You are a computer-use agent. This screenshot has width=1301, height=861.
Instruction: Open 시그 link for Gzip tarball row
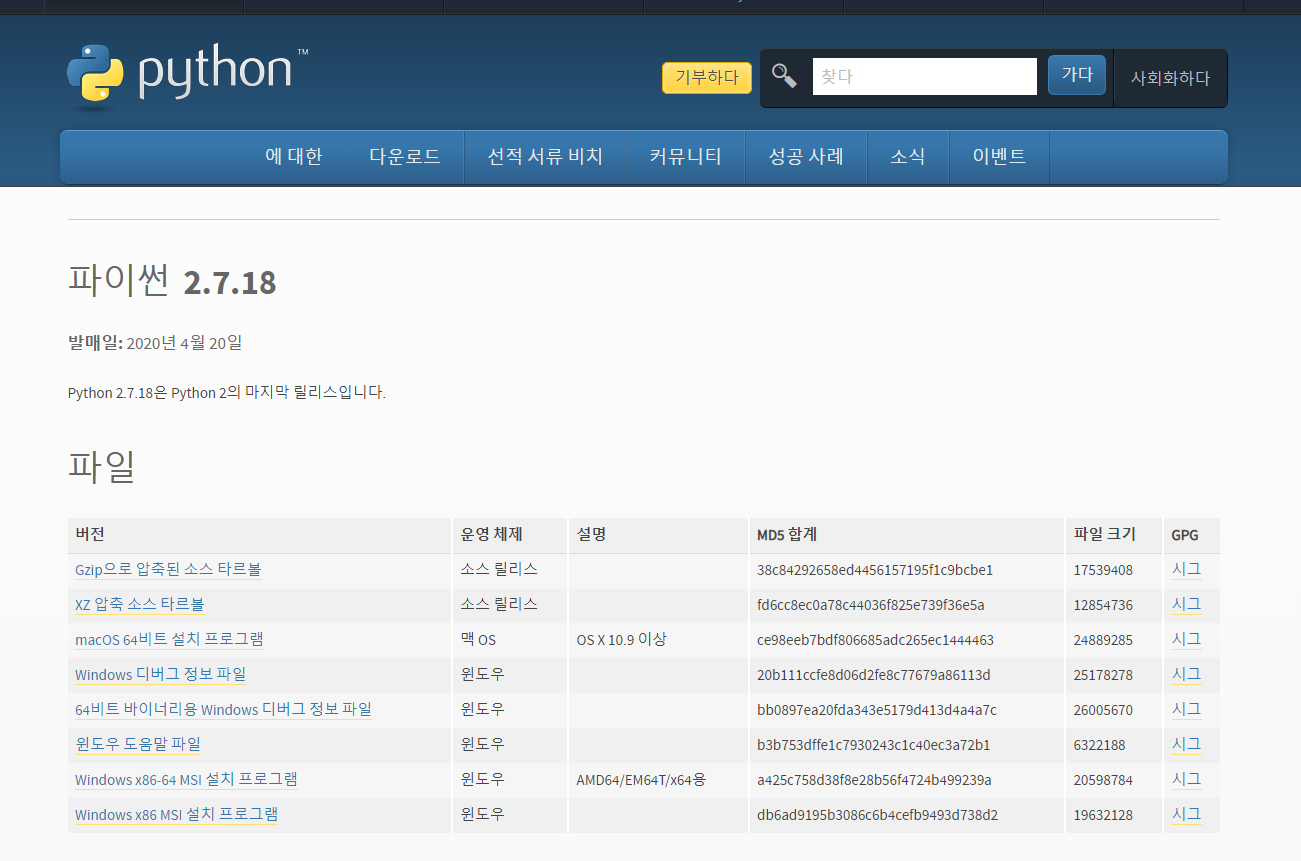pyautogui.click(x=1186, y=570)
